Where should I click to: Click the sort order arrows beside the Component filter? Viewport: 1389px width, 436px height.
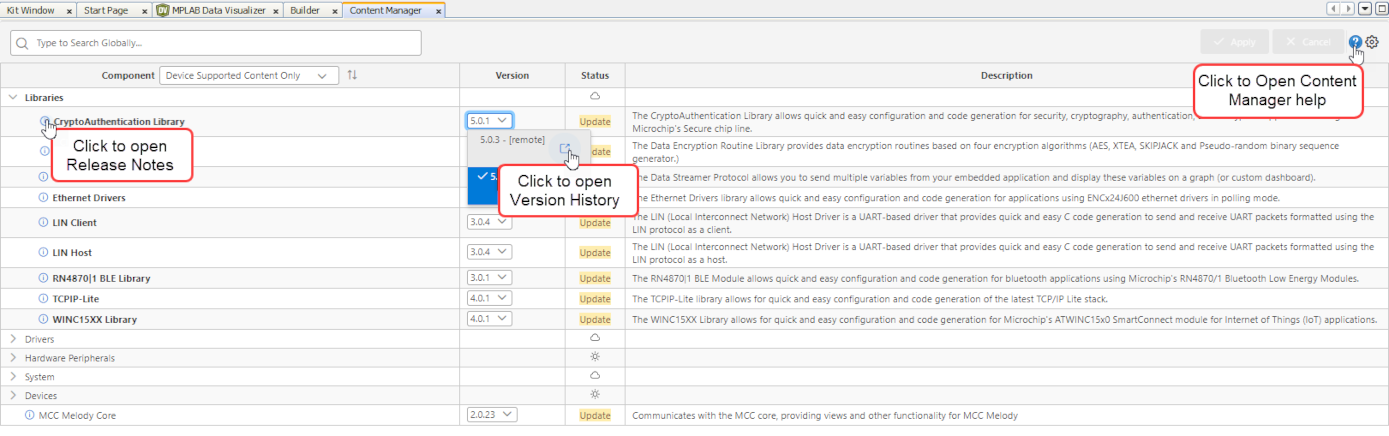pos(352,75)
